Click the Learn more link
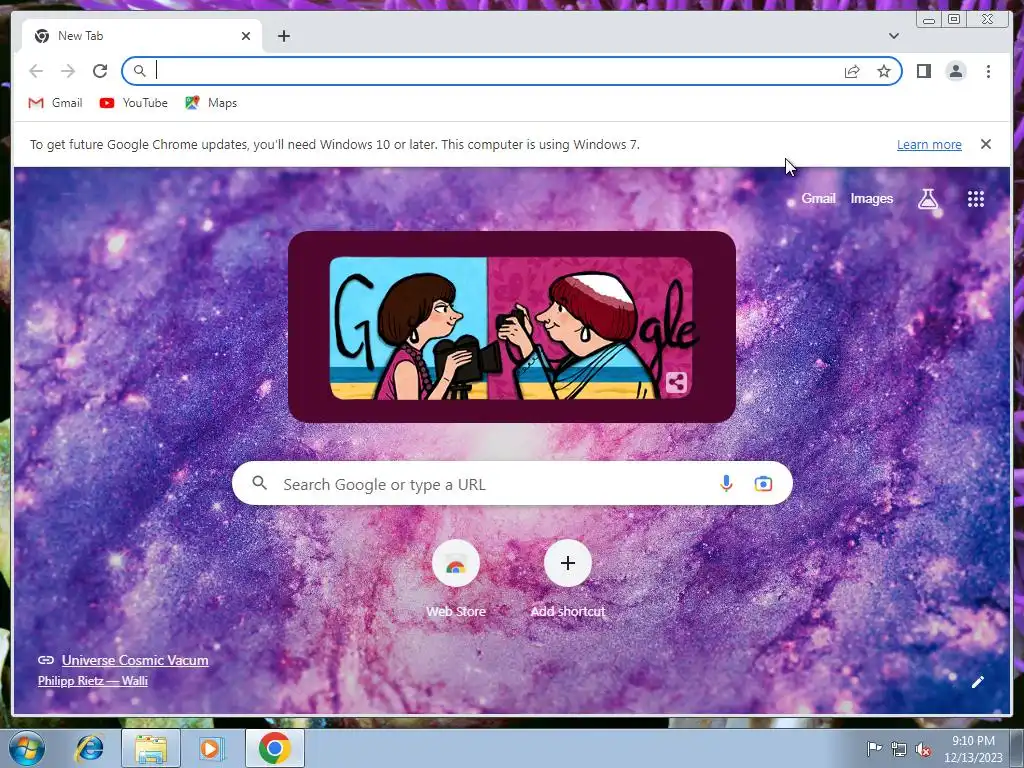Viewport: 1024px width, 768px height. pos(929,144)
